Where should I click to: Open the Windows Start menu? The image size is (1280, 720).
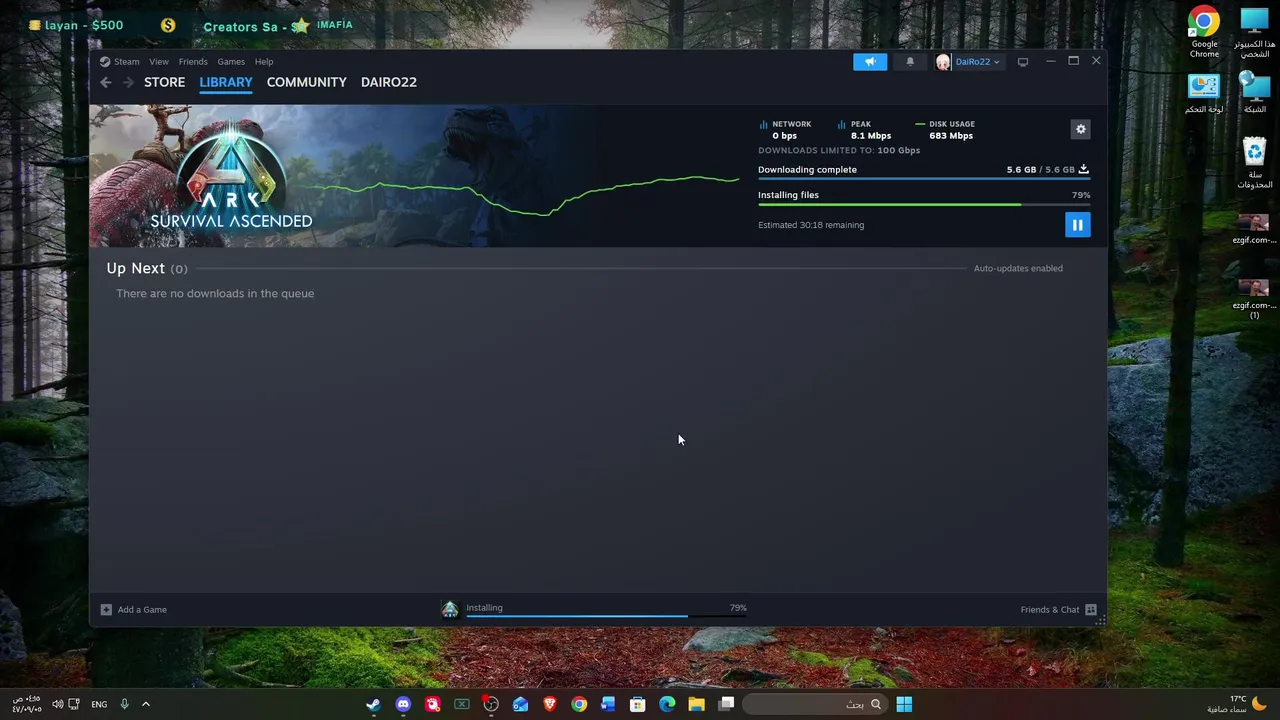pos(904,705)
